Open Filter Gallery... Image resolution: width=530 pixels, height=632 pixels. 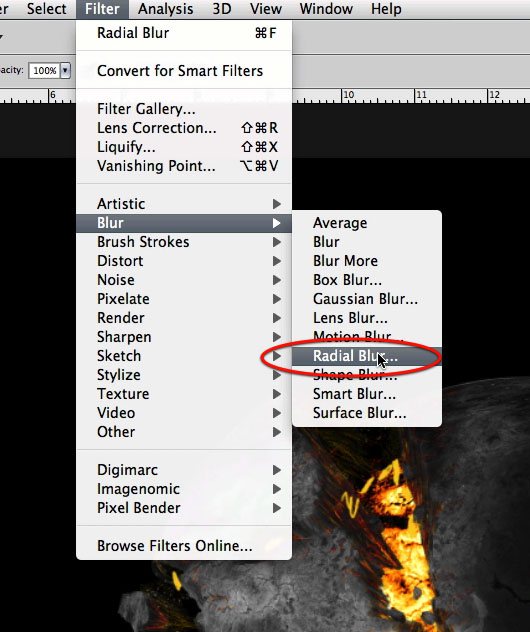184,109
